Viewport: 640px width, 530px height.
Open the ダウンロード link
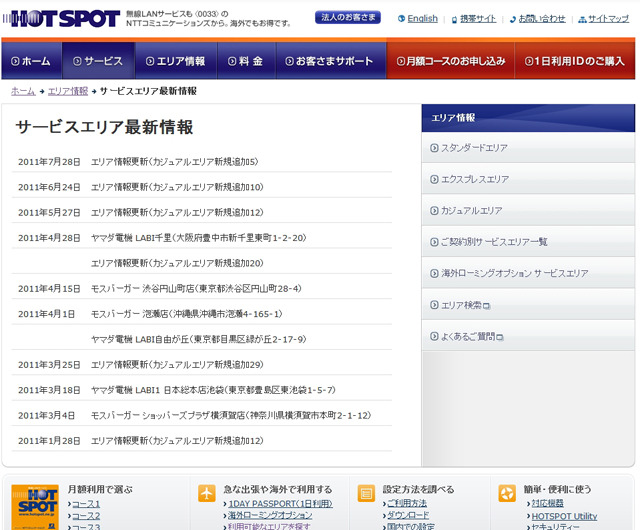(408, 515)
